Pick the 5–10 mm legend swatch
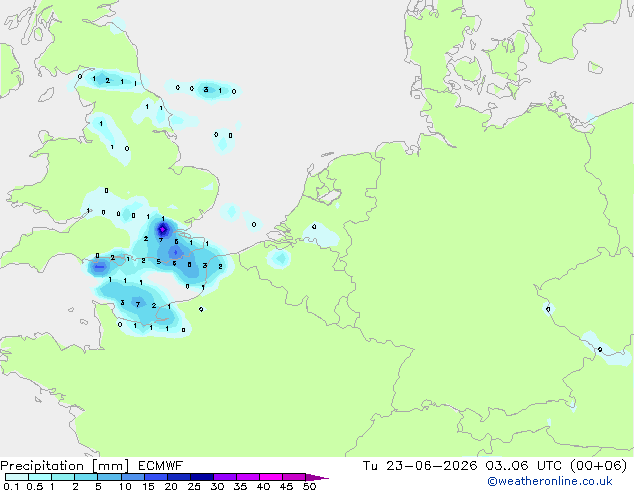The height and width of the screenshot is (490, 634). click(x=109, y=477)
